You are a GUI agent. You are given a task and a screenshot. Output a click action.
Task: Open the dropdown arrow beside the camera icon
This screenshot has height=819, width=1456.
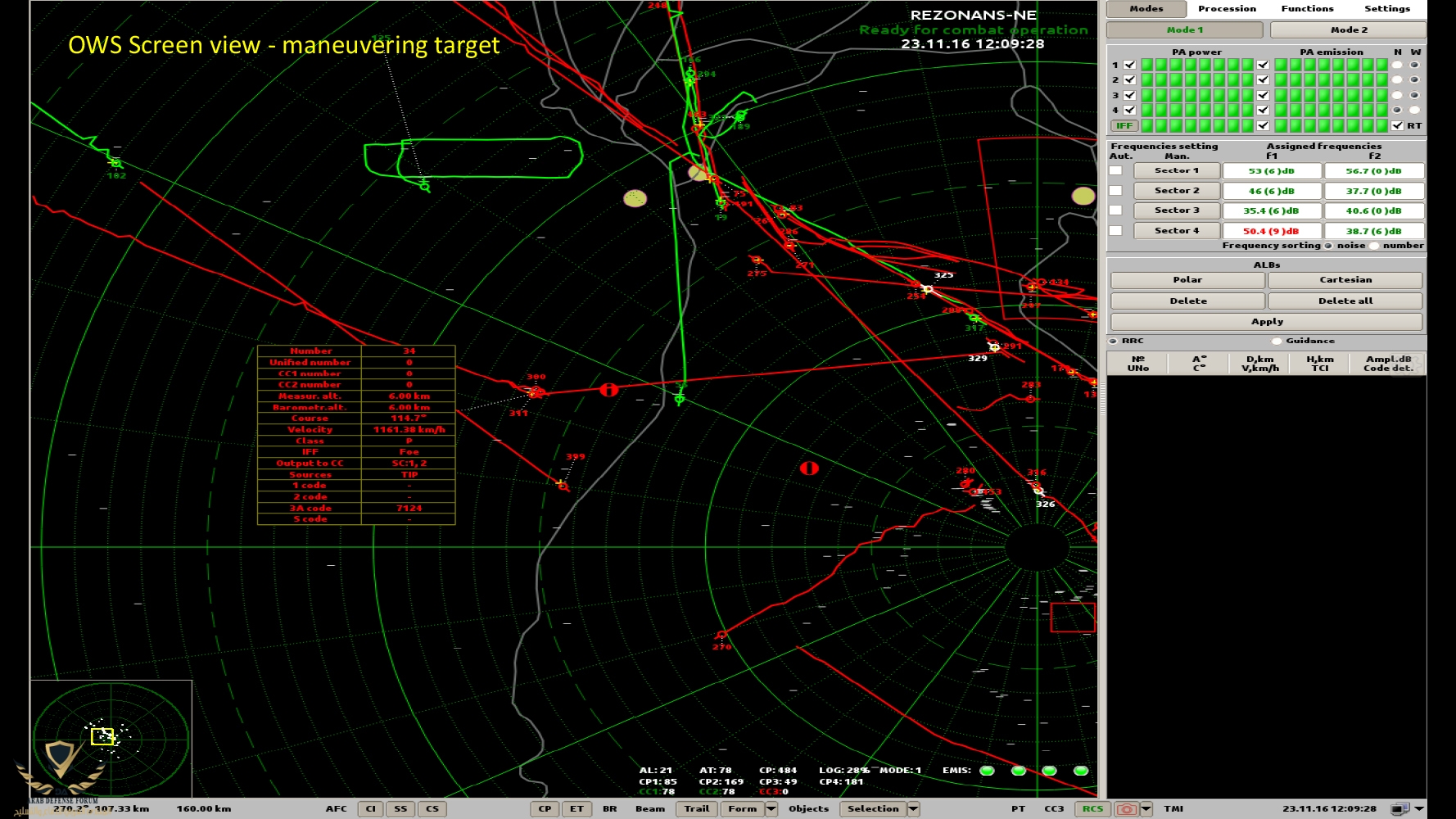(x=1146, y=808)
